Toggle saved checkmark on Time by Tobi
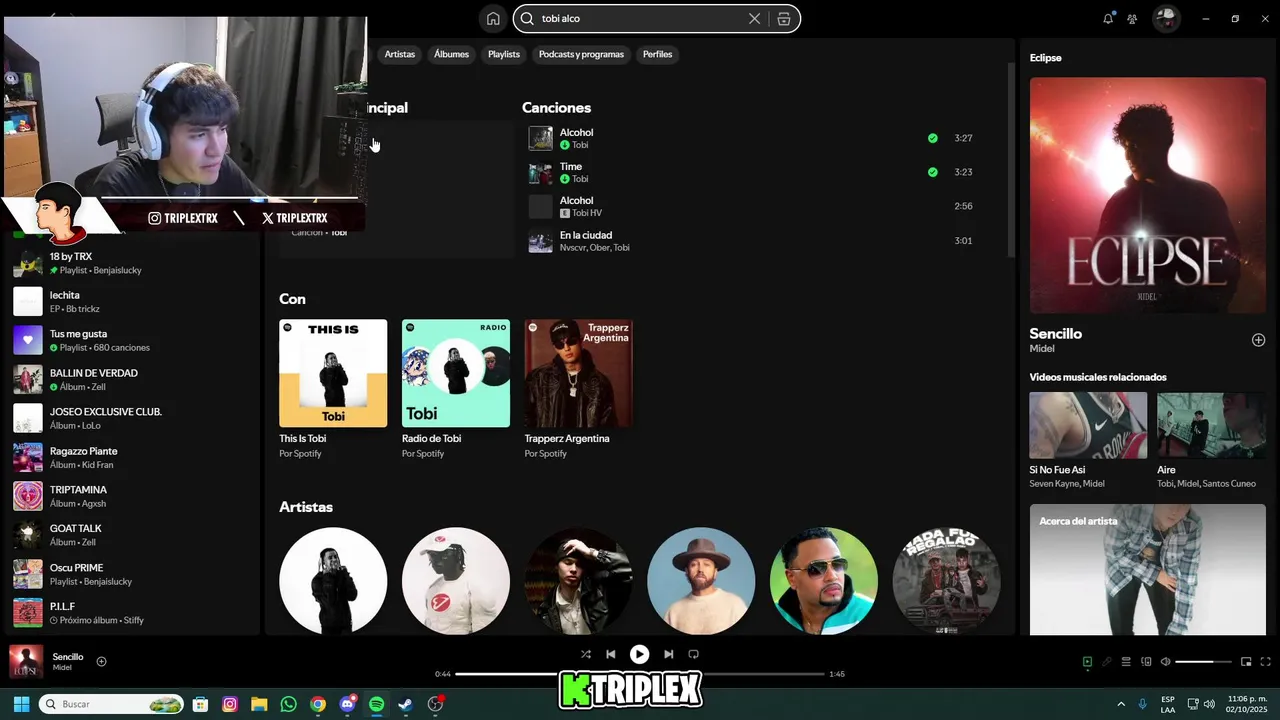1280x720 pixels. (x=932, y=172)
